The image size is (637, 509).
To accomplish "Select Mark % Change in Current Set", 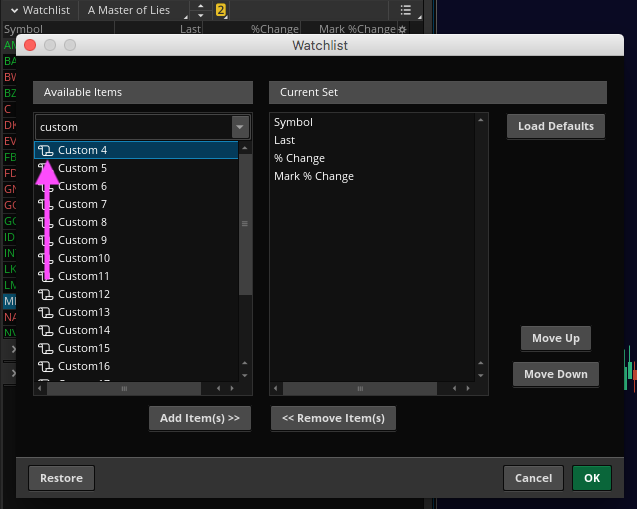I will click(x=313, y=176).
